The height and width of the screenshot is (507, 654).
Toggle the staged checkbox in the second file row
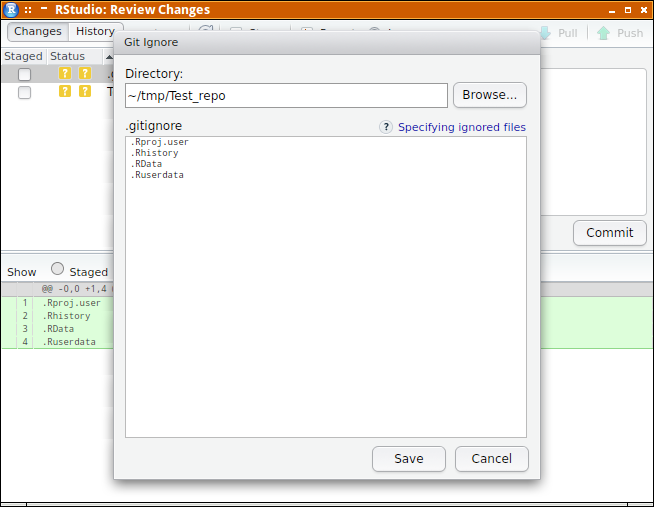[x=24, y=92]
